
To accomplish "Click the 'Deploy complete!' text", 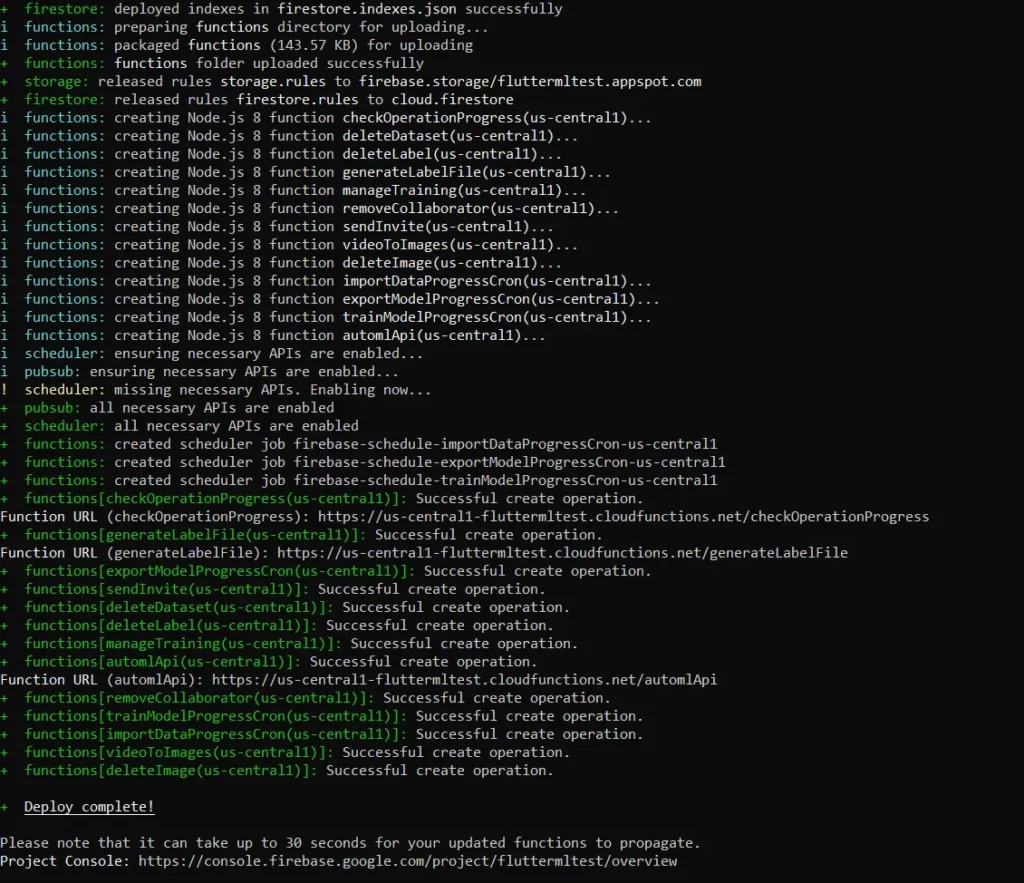I will click(89, 807).
